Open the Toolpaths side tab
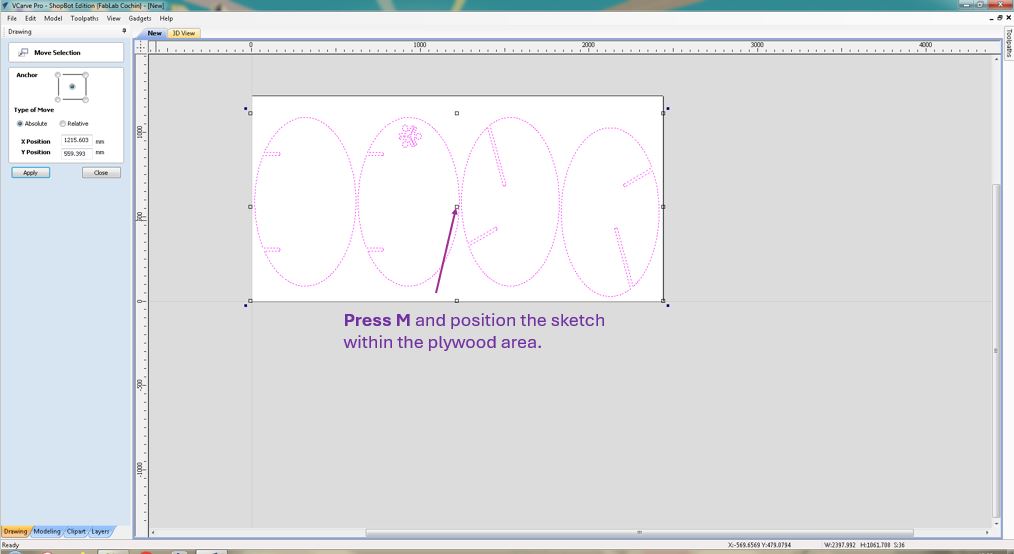The height and width of the screenshot is (554, 1014). point(1008,43)
